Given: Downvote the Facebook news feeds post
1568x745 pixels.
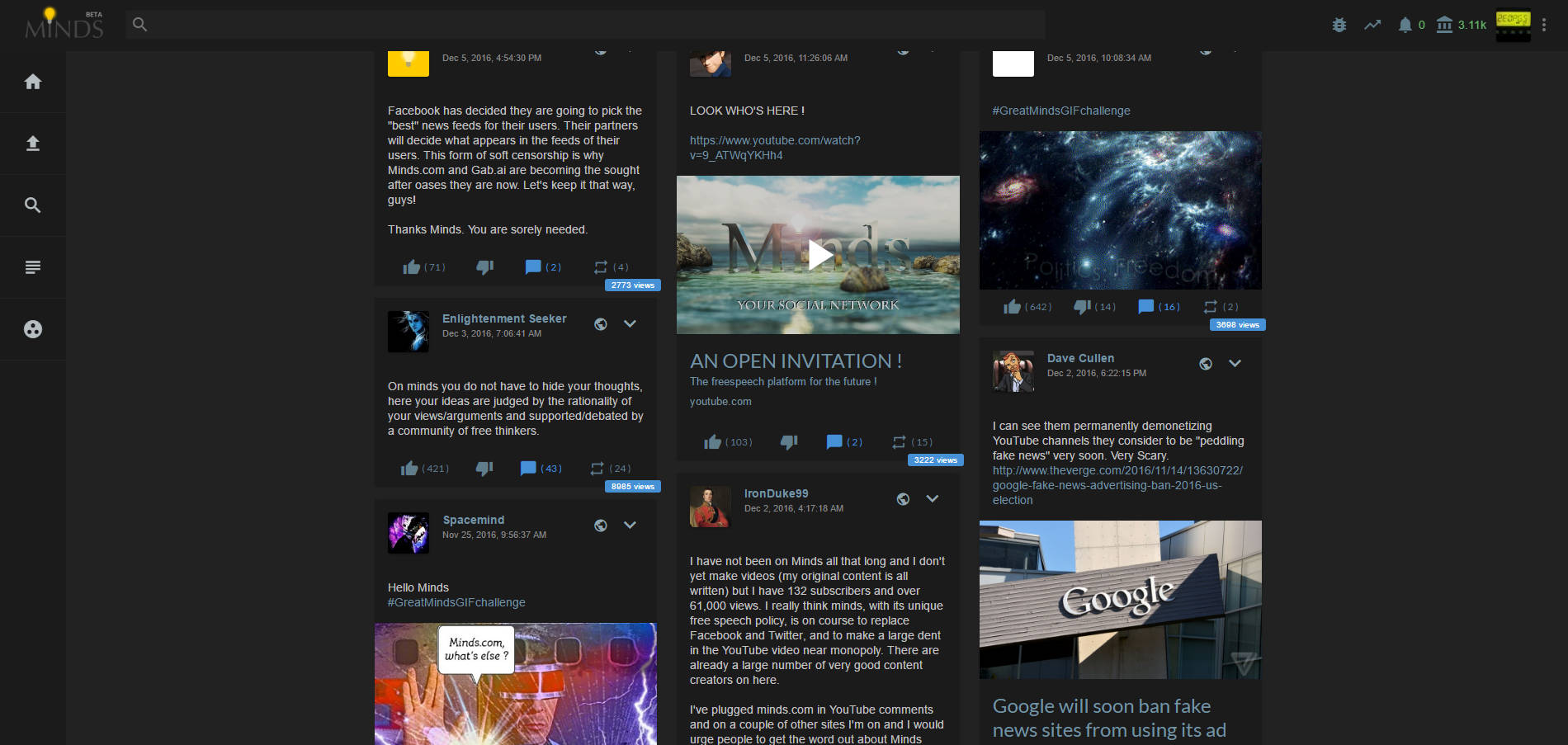Looking at the screenshot, I should click(x=485, y=267).
